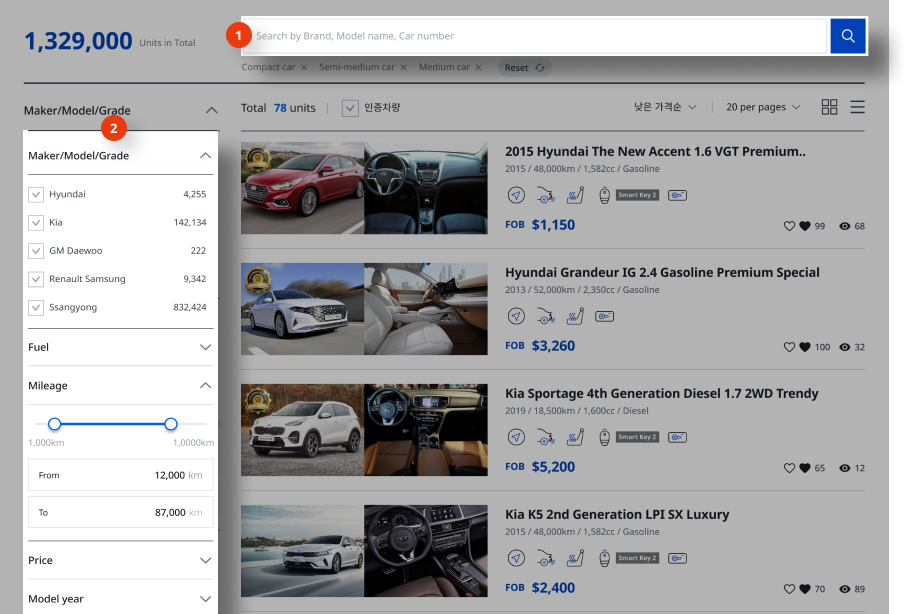Open the 낮은 가격순 sort dropdown

tap(665, 107)
